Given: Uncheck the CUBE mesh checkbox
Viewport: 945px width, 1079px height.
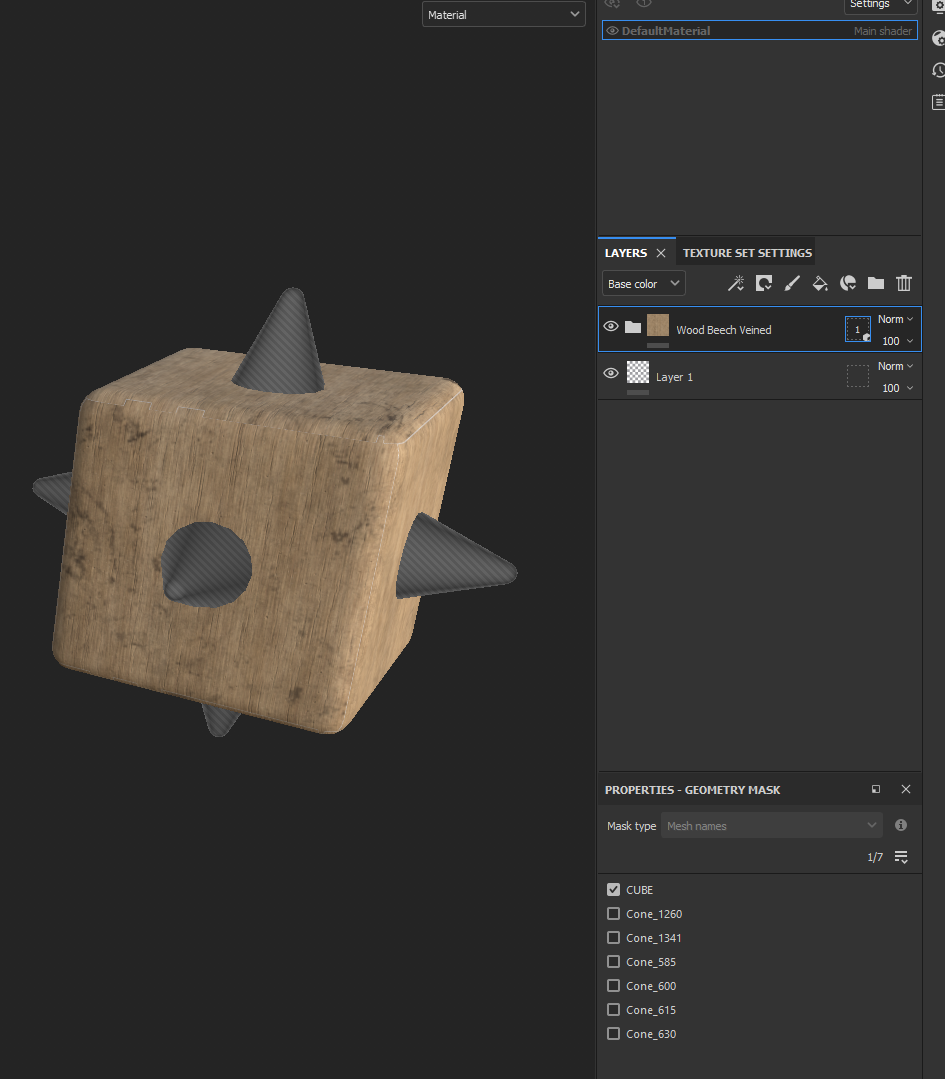Looking at the screenshot, I should tap(613, 889).
